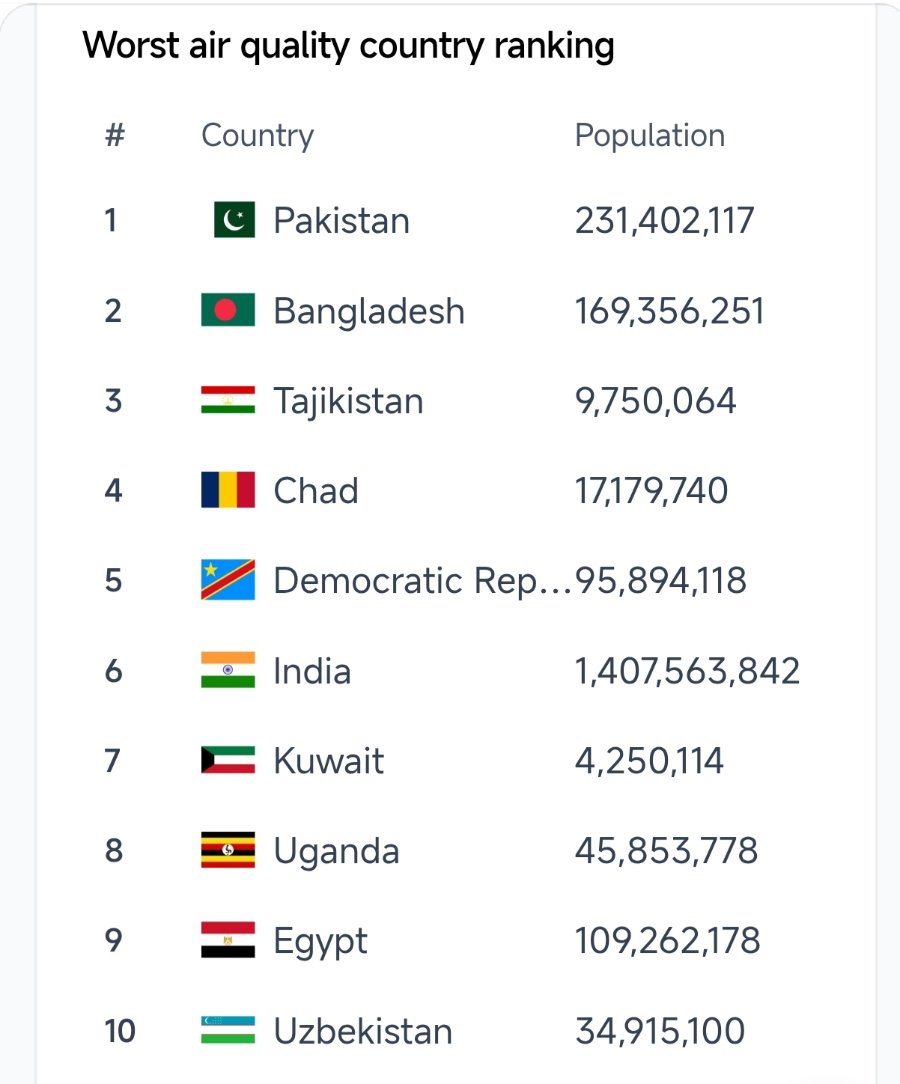The width and height of the screenshot is (900, 1084).
Task: Click the # rank column header
Action: pyautogui.click(x=115, y=135)
